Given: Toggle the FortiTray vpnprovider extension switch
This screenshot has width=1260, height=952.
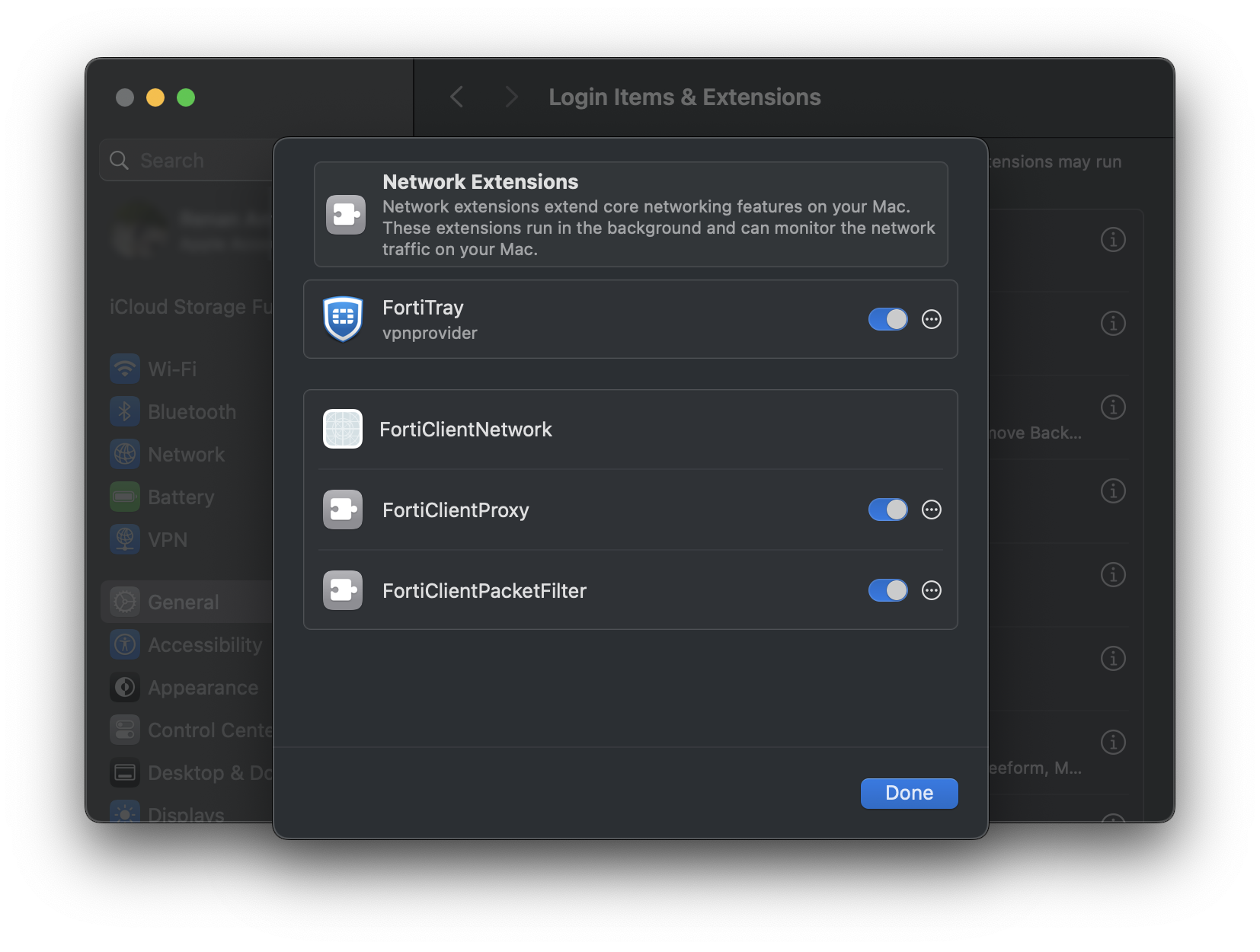Looking at the screenshot, I should point(887,319).
